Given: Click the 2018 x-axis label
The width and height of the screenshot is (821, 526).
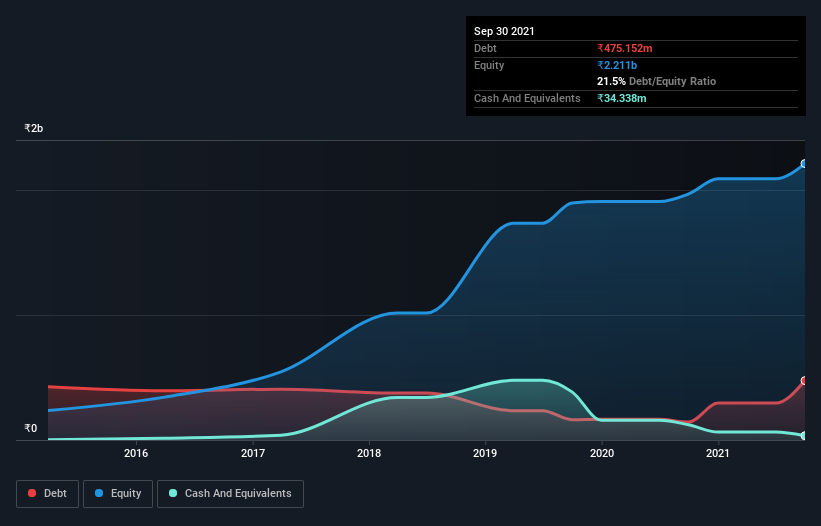Looking at the screenshot, I should (369, 453).
